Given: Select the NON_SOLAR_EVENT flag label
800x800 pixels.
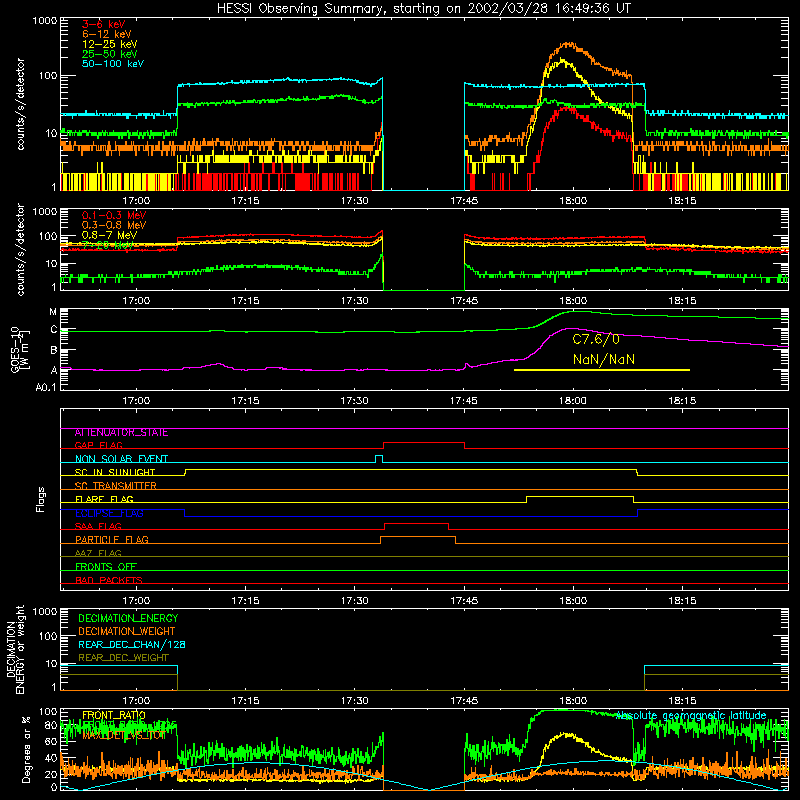Looking at the screenshot, I should tap(121, 459).
